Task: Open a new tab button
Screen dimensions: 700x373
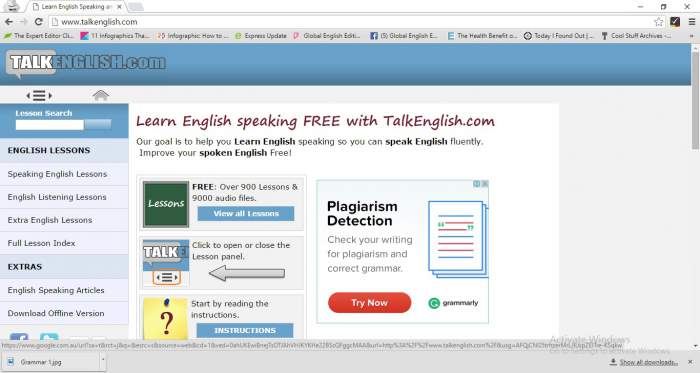Action: pyautogui.click(x=136, y=7)
